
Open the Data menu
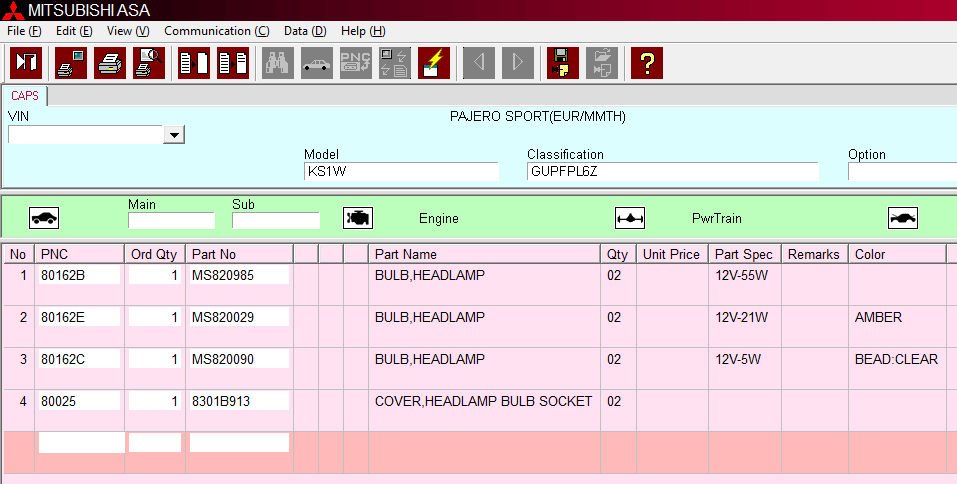click(305, 31)
